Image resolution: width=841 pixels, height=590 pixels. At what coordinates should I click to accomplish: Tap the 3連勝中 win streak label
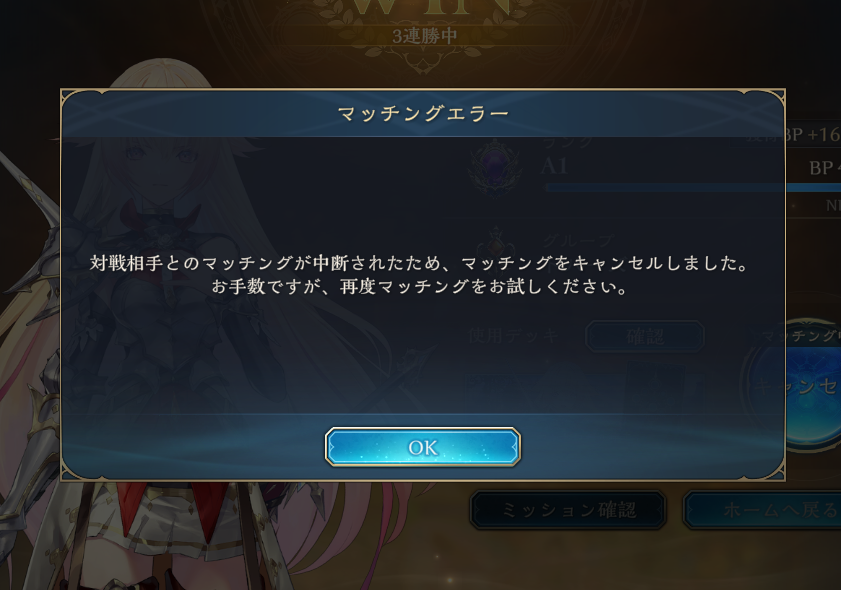click(425, 36)
